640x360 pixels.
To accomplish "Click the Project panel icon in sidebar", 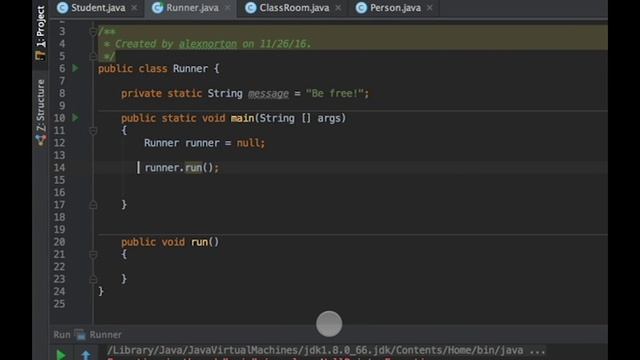I will (40, 56).
